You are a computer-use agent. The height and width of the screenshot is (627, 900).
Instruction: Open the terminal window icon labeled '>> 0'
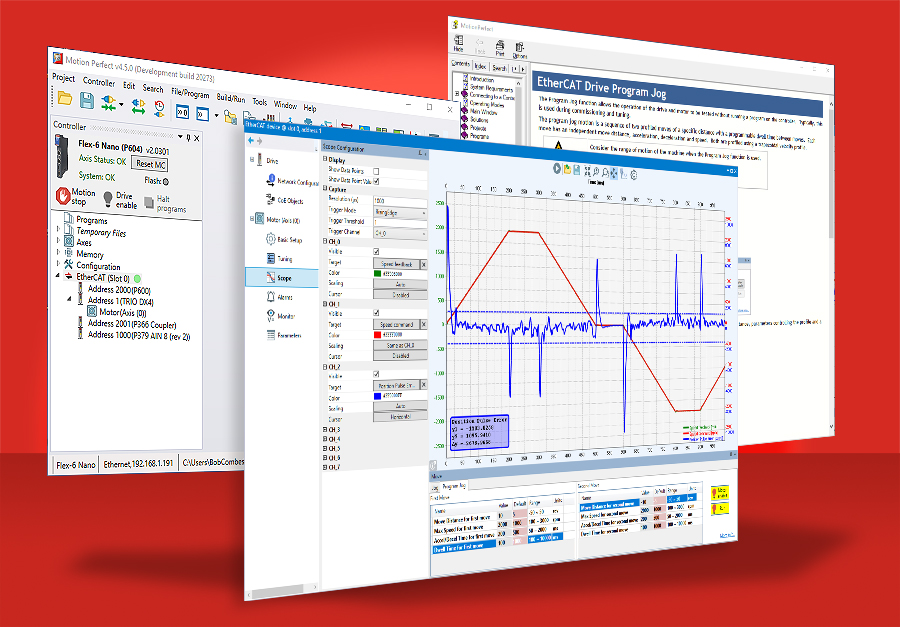click(183, 112)
